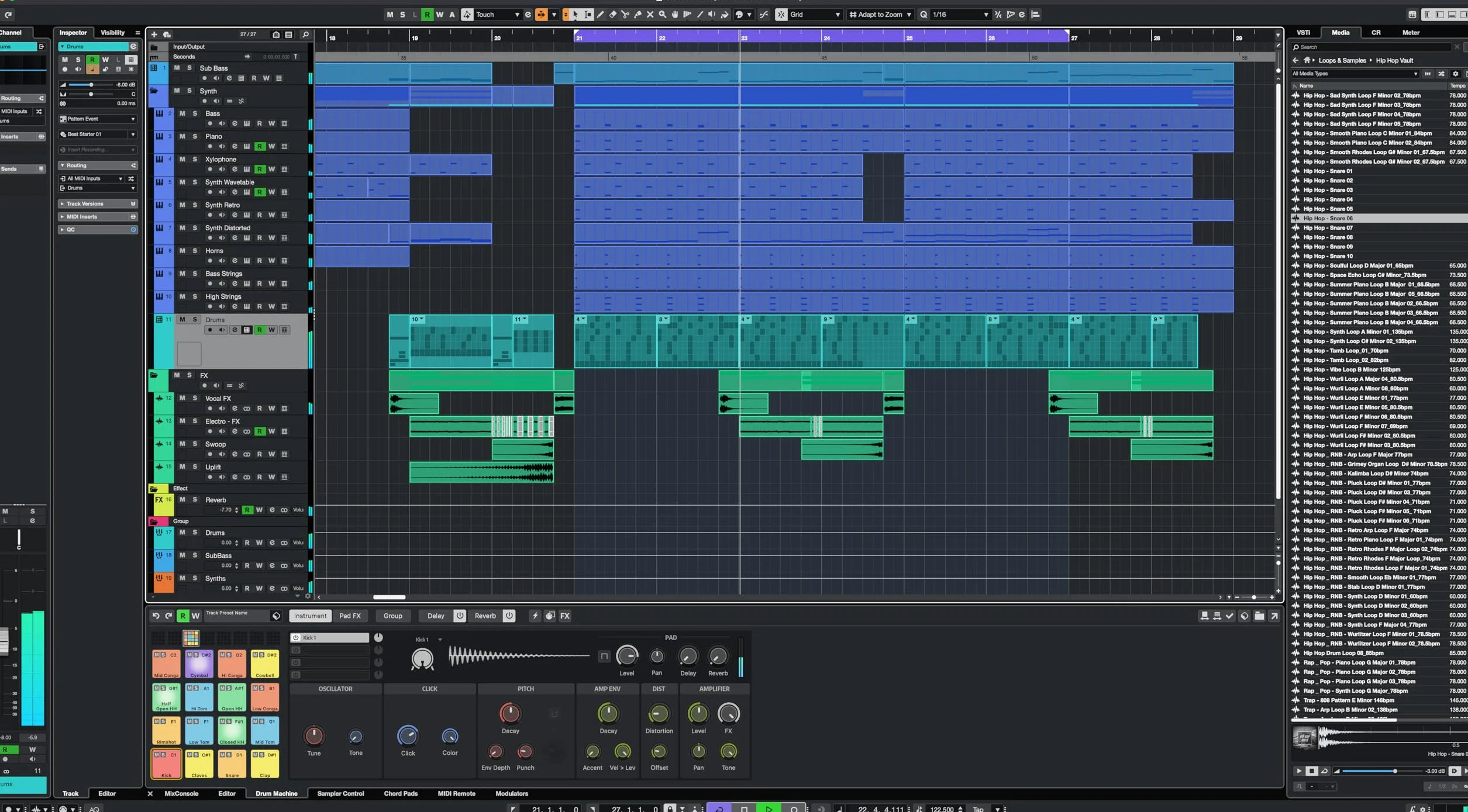Screen dimensions: 1468x812
Task: Select the Draw pencil tool
Action: pos(601,15)
